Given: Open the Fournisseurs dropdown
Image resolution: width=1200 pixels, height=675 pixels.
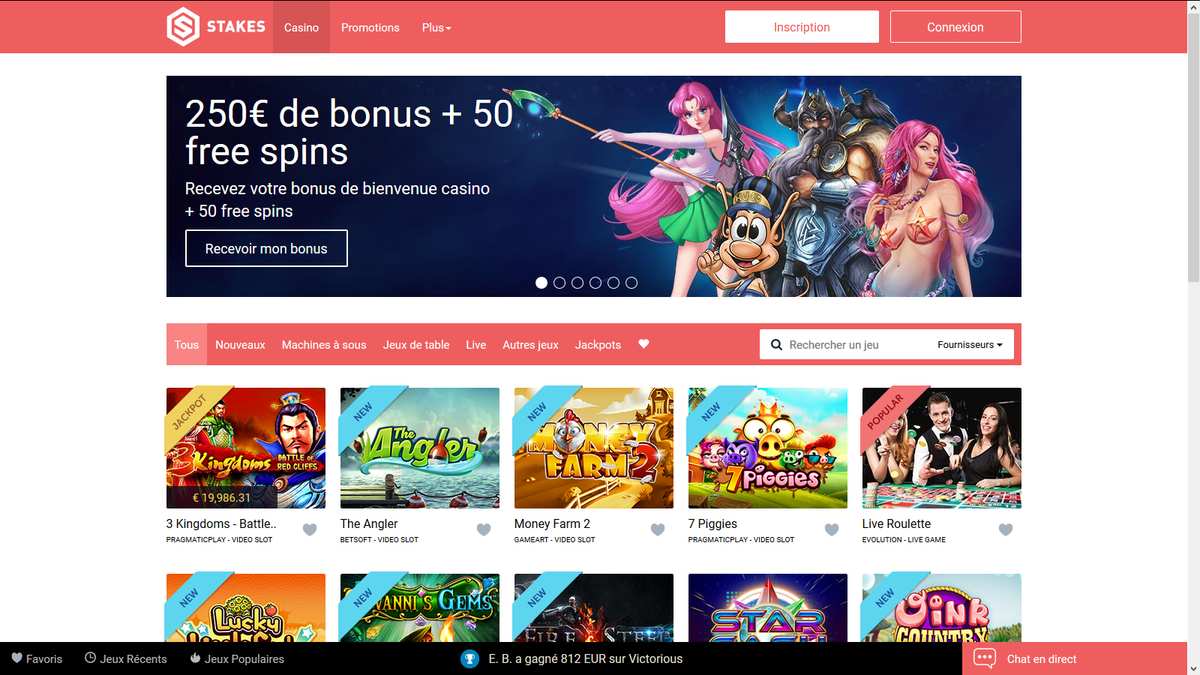Looking at the screenshot, I should [970, 345].
